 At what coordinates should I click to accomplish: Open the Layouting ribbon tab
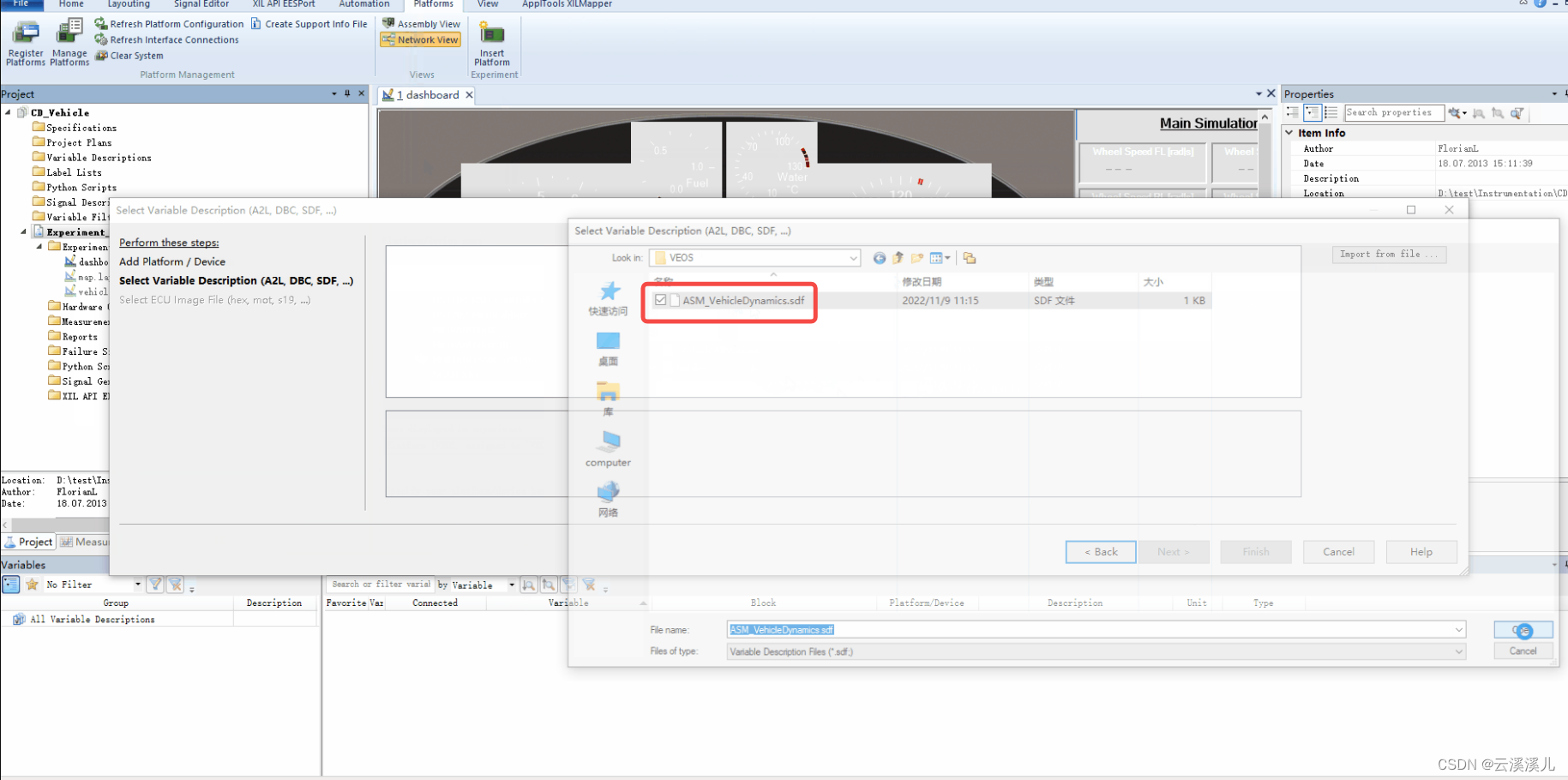click(x=129, y=4)
